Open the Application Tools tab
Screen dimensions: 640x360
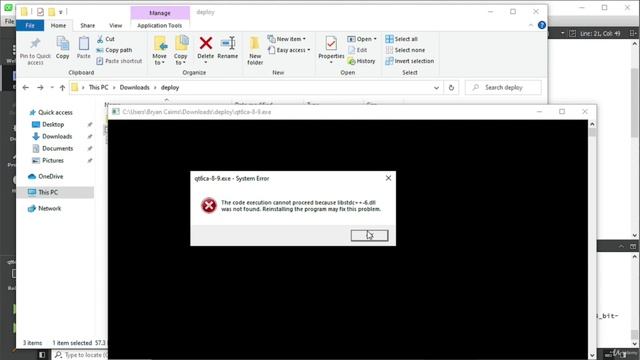pos(160,25)
